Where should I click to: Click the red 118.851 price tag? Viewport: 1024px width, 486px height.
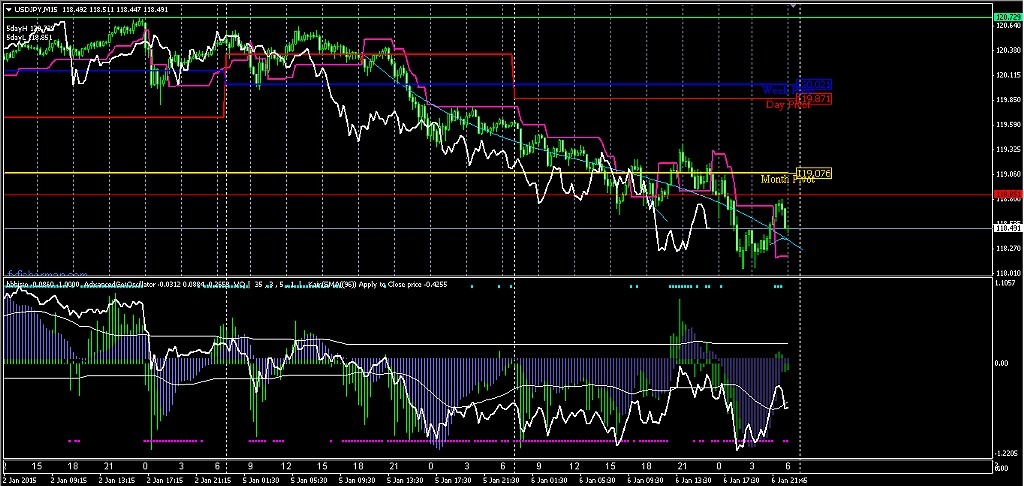click(1007, 195)
